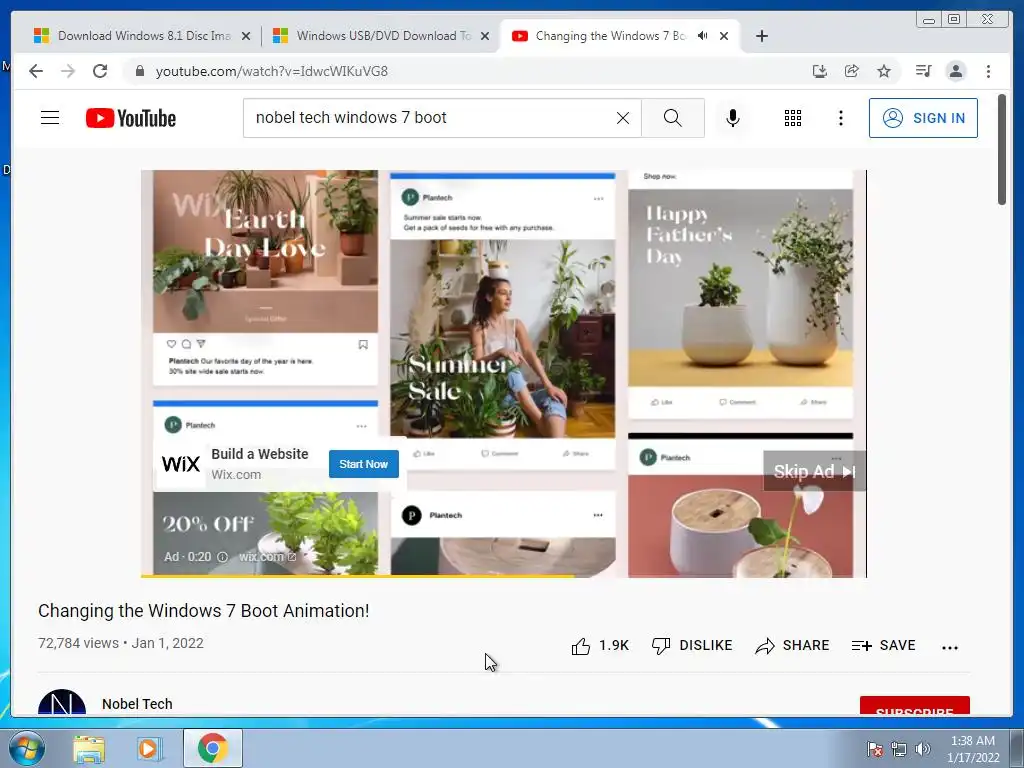Install app icon in address bar
1024x768 pixels.
820,71
